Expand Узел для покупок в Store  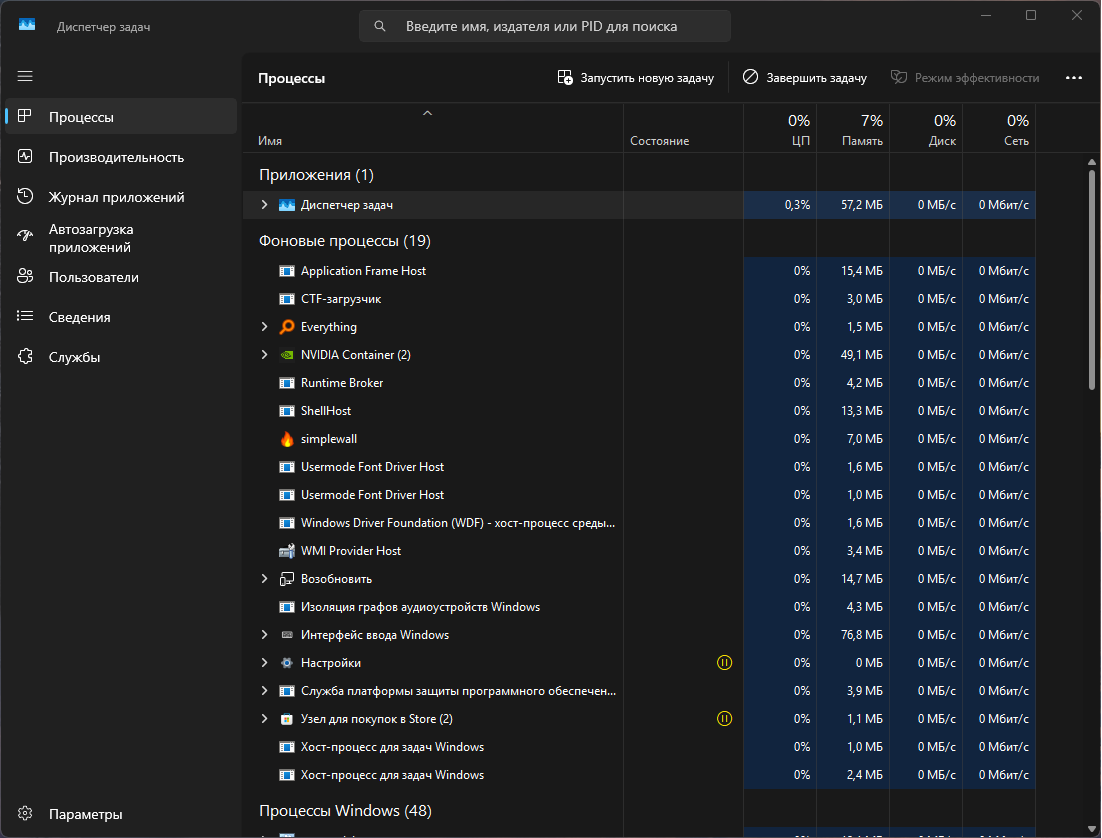(264, 718)
